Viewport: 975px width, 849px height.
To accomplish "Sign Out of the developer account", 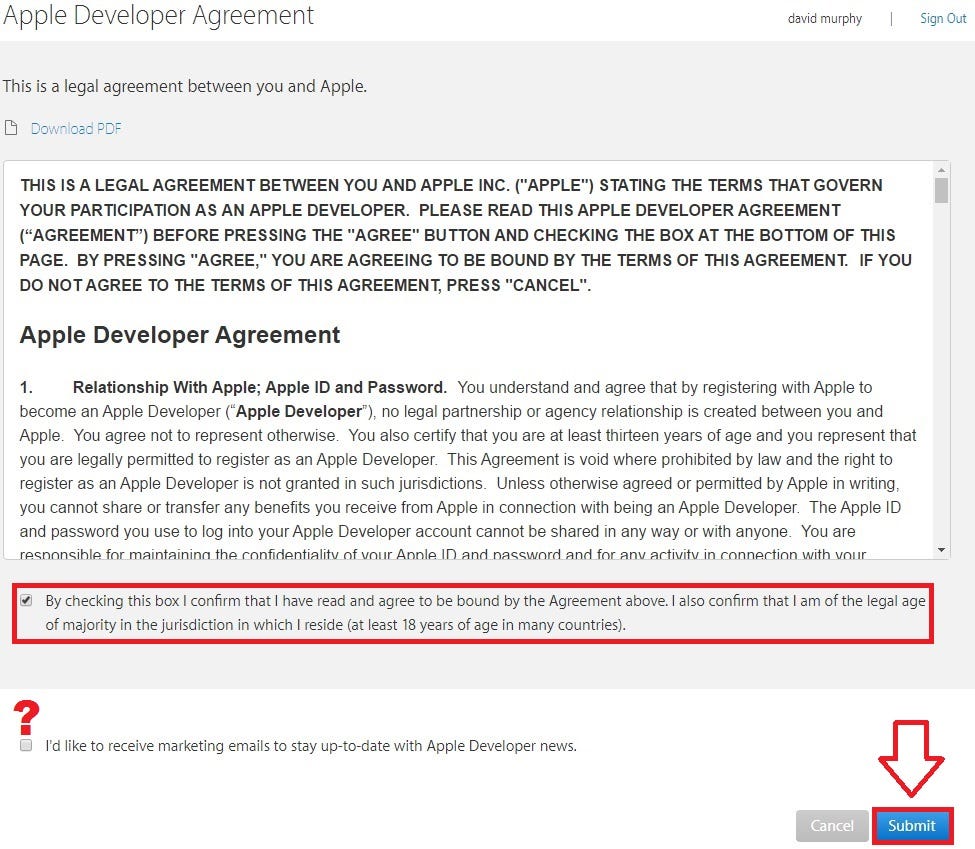I will 943,19.
